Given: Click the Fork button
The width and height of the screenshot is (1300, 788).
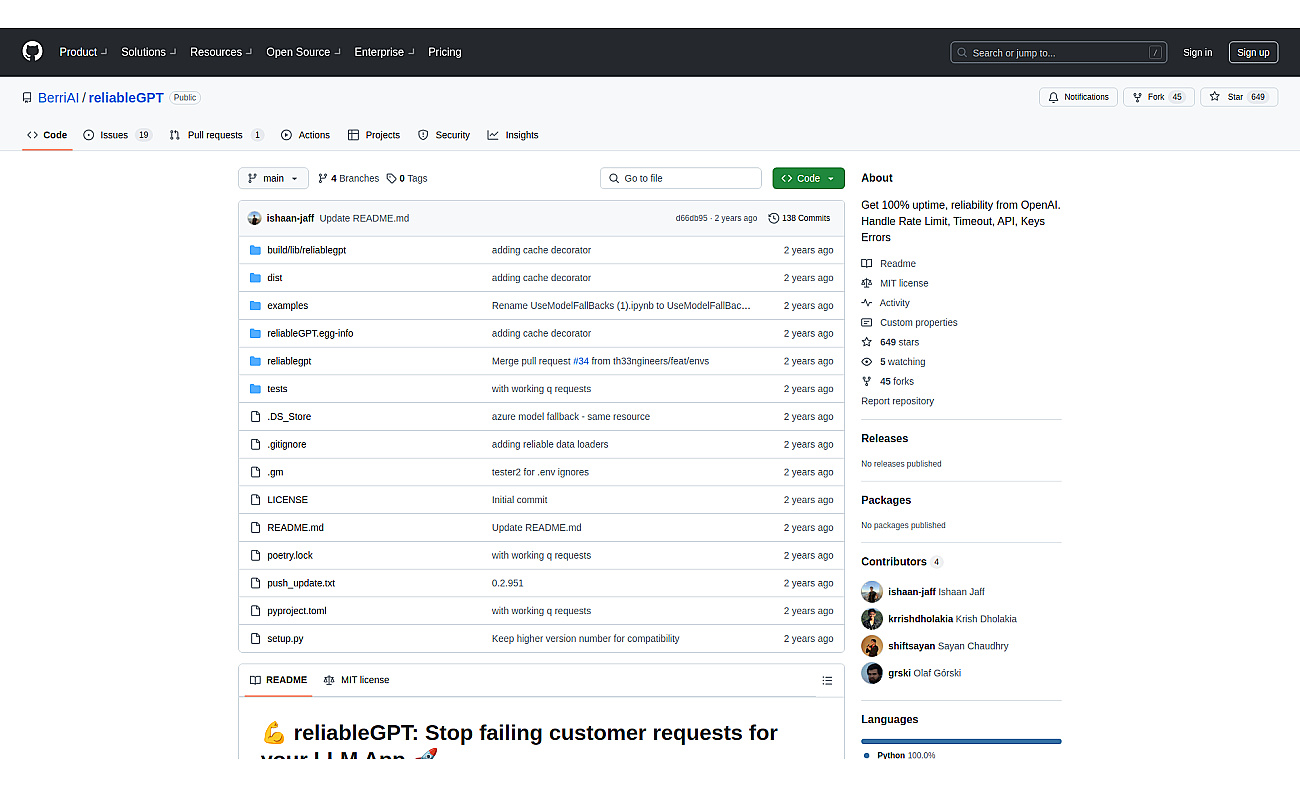Looking at the screenshot, I should click(1159, 97).
